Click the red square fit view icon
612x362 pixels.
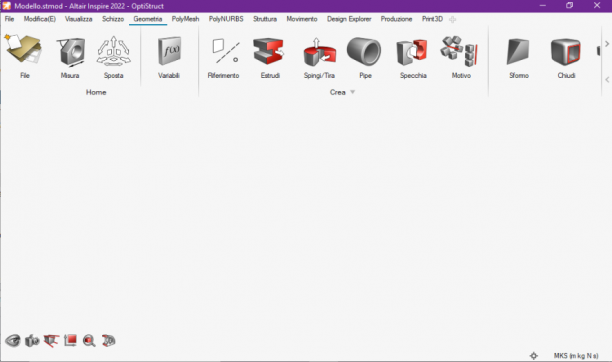pos(70,341)
